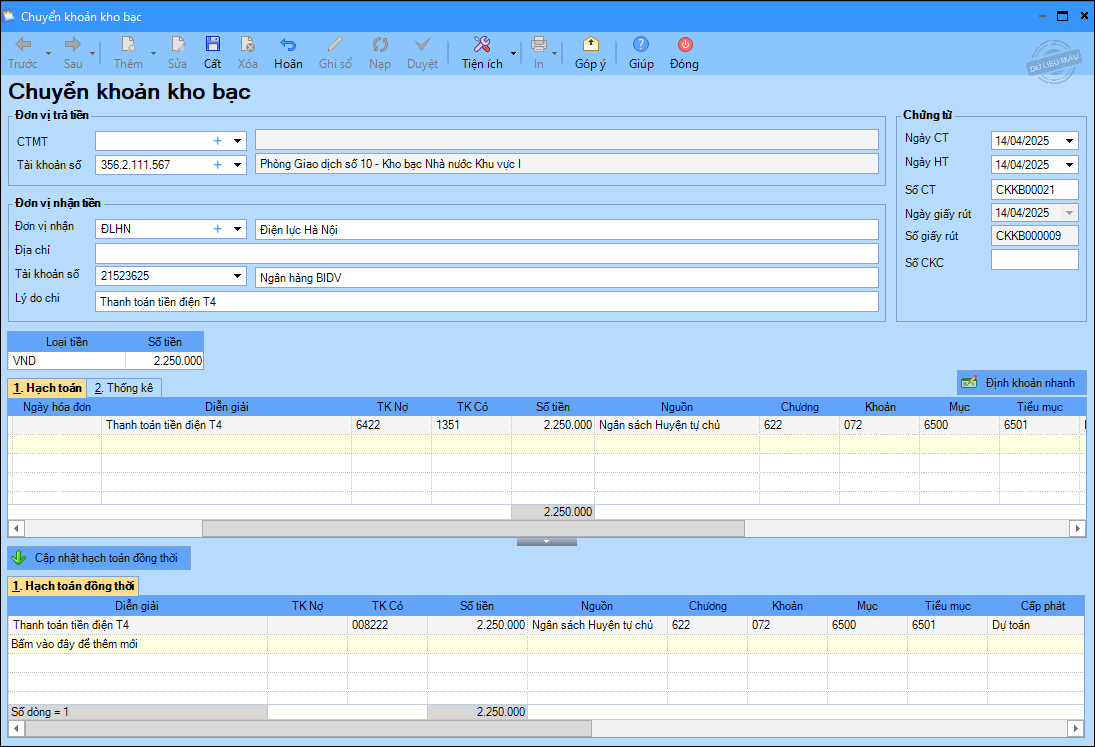Click Định khoản nhanh button
The height and width of the screenshot is (747, 1095).
point(1021,383)
